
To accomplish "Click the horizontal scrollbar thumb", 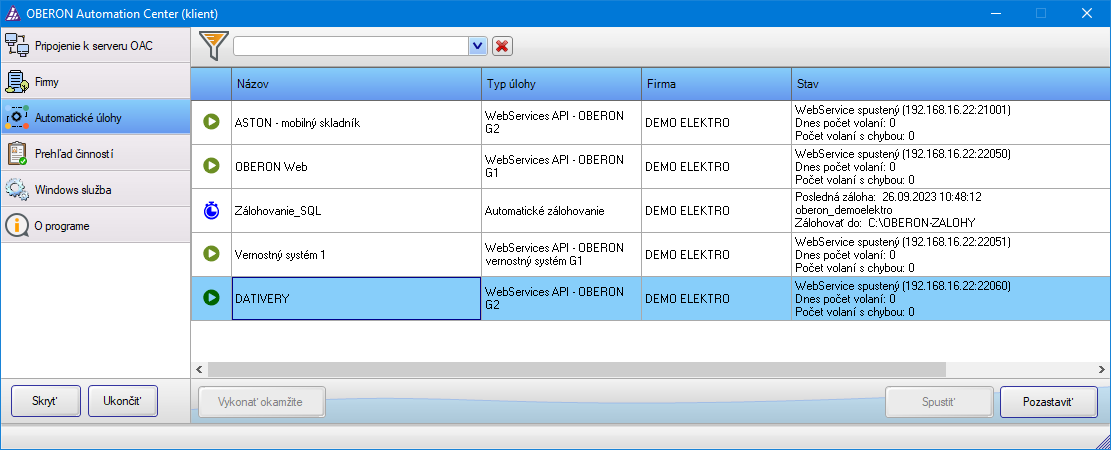I will pyautogui.click(x=577, y=369).
